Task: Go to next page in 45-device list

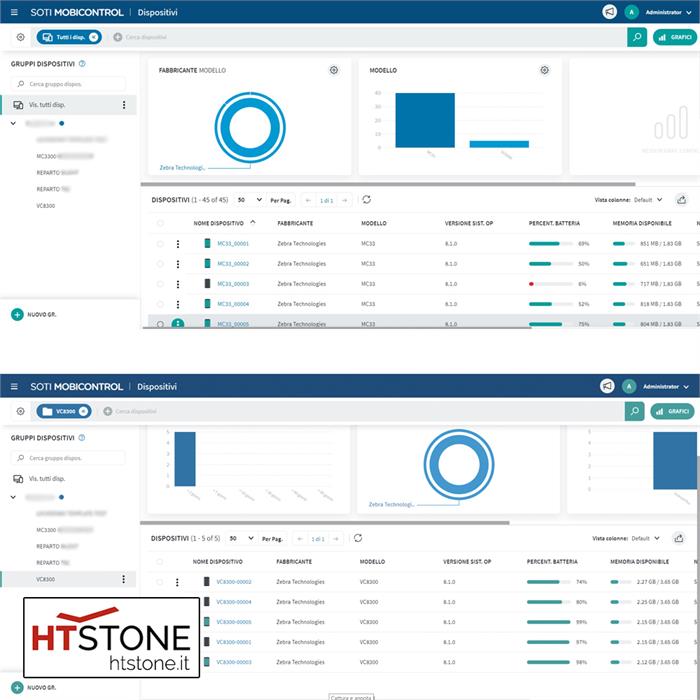Action: pyautogui.click(x=345, y=200)
